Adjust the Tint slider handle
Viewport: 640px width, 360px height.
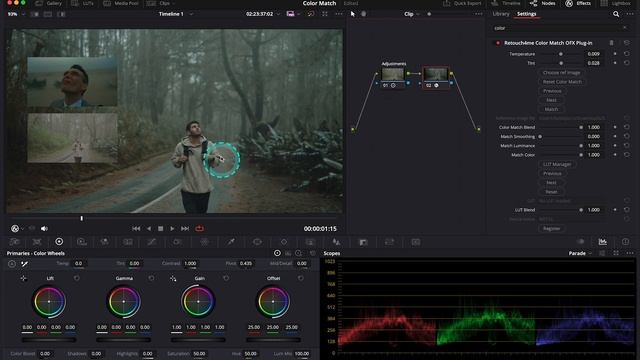(561, 63)
